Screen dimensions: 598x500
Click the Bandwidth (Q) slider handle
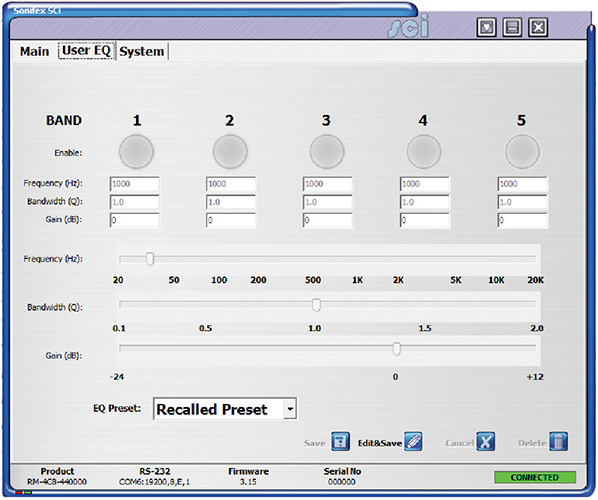pos(316,305)
